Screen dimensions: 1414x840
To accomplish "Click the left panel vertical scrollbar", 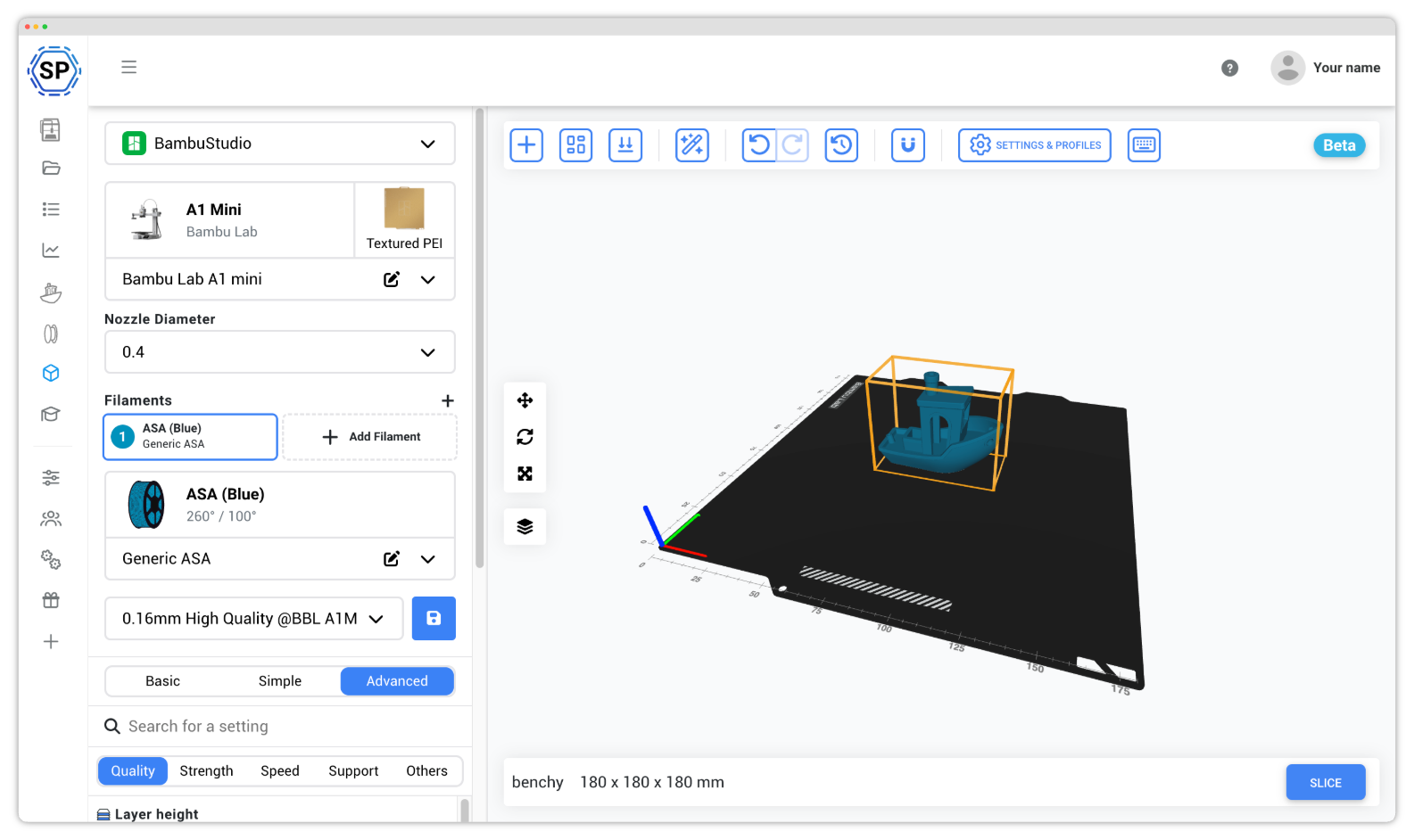I will pyautogui.click(x=480, y=339).
